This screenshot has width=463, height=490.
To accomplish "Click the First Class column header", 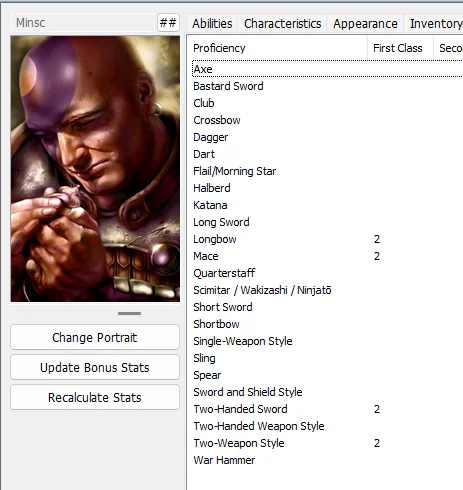I will coord(400,48).
